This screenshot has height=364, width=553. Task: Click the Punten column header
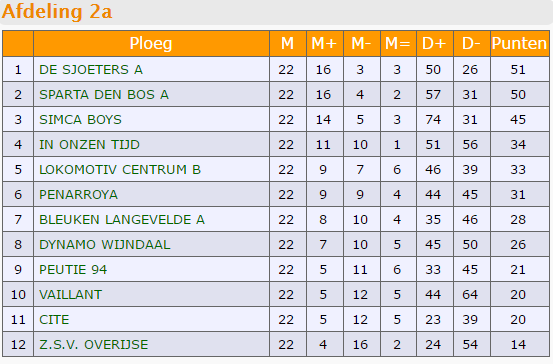[x=519, y=44]
